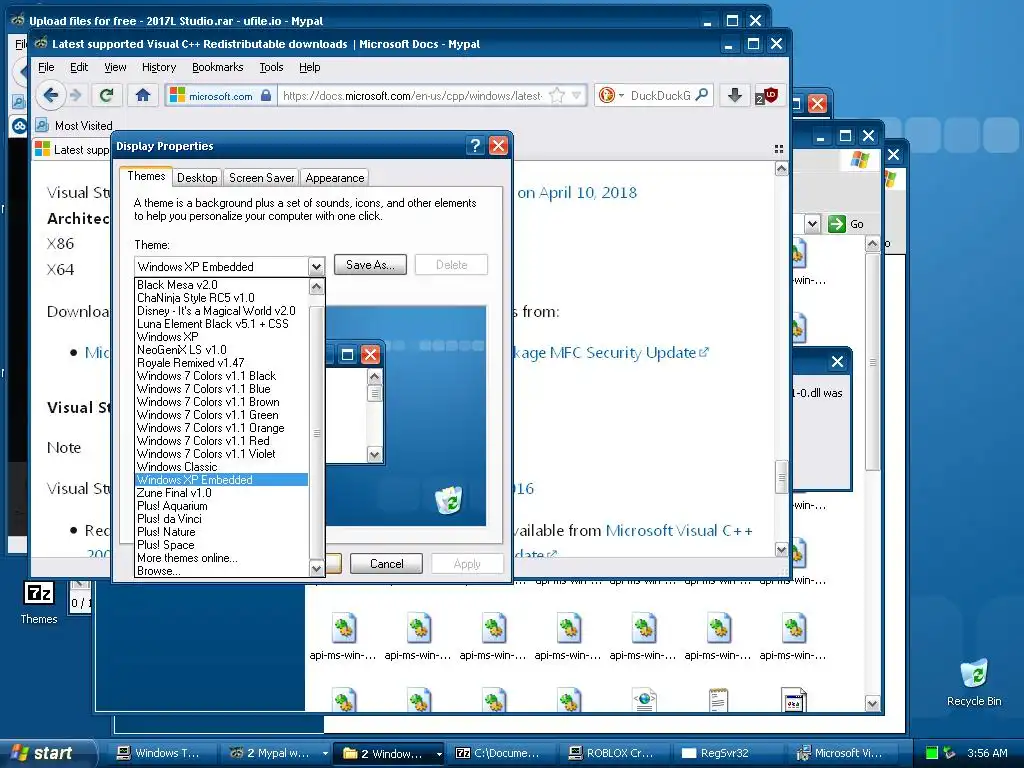
Task: Open the ROBLOX Cr... taskbar item
Action: point(612,753)
